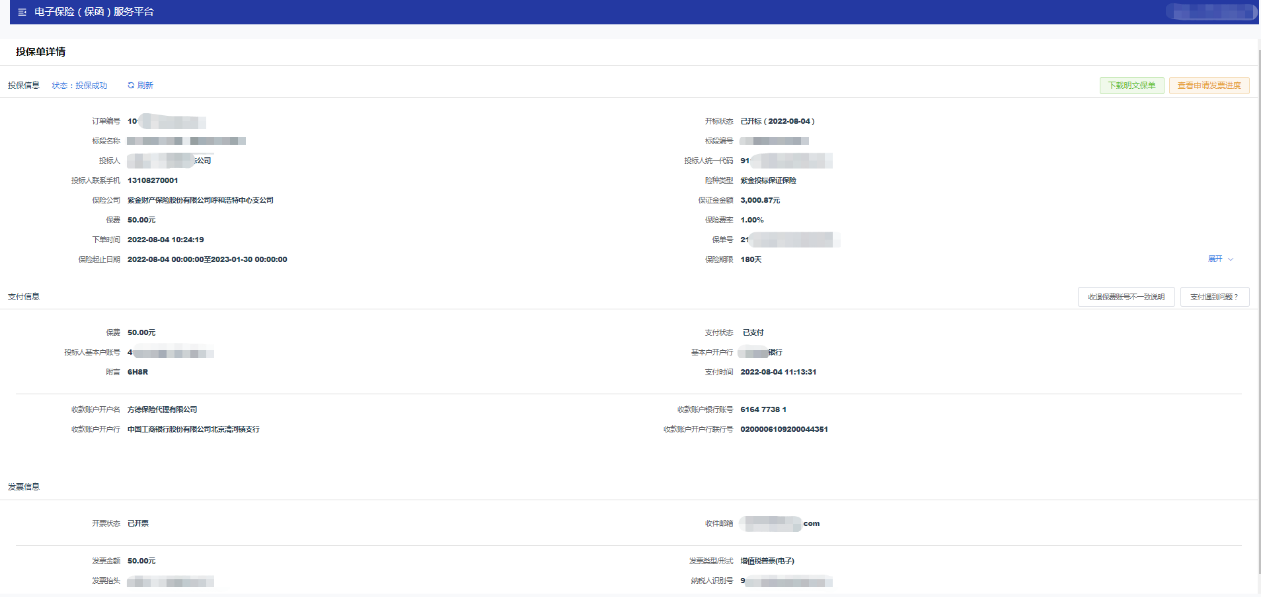The image size is (1261, 597).
Task: Expand the hidden policy details via 展开
Action: point(1215,259)
